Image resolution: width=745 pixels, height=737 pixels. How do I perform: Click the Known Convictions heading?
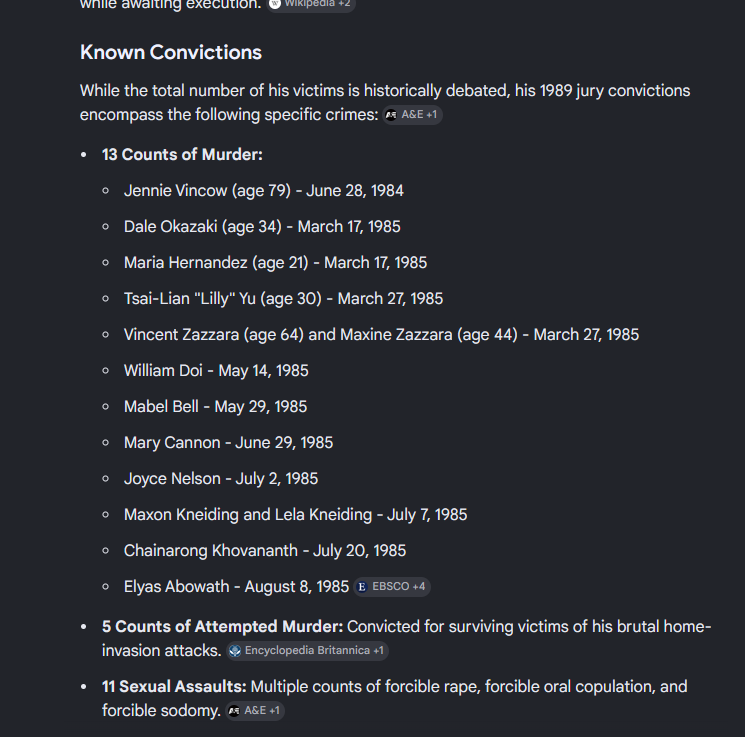(171, 52)
